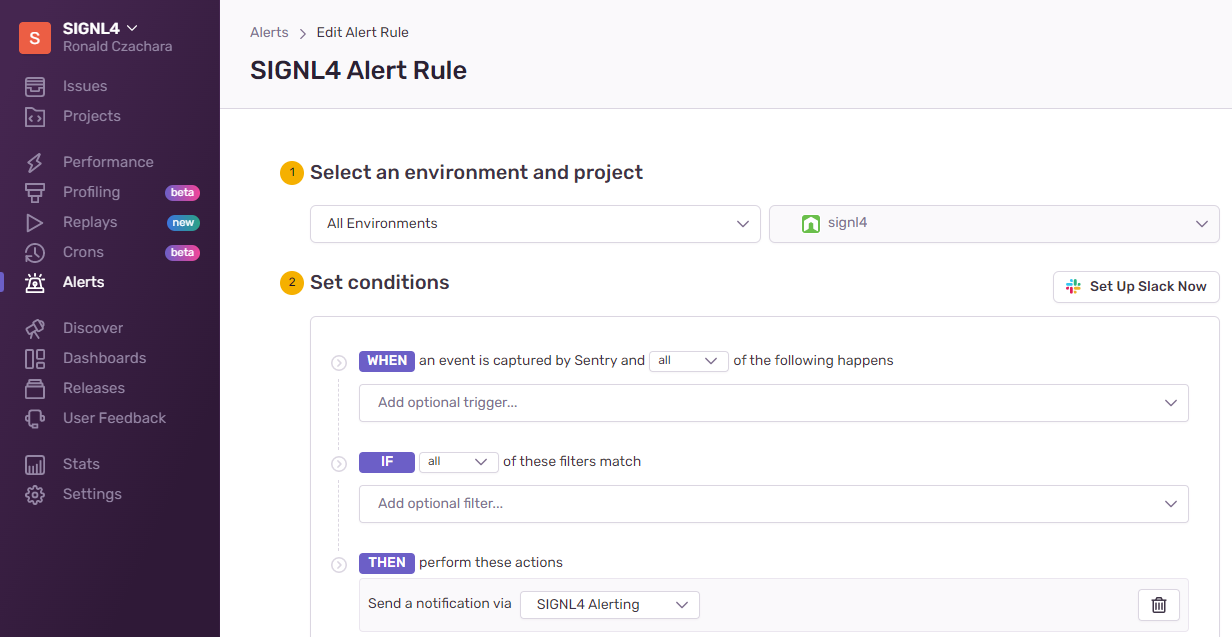This screenshot has height=637, width=1232.
Task: Open User Feedback menu item
Action: coord(114,418)
